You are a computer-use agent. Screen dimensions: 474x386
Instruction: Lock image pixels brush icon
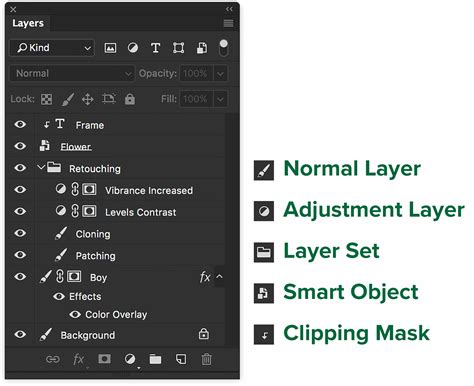pyautogui.click(x=68, y=99)
